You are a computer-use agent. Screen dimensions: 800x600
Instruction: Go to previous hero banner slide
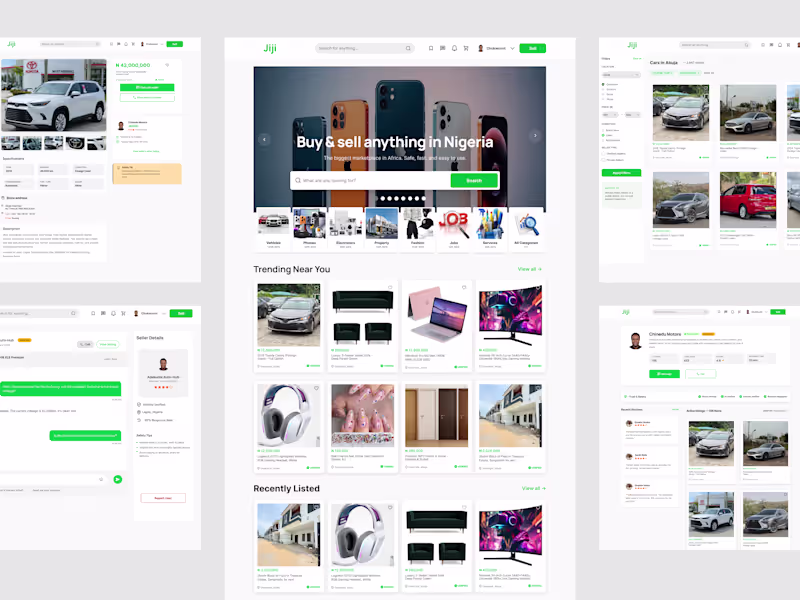[x=264, y=139]
